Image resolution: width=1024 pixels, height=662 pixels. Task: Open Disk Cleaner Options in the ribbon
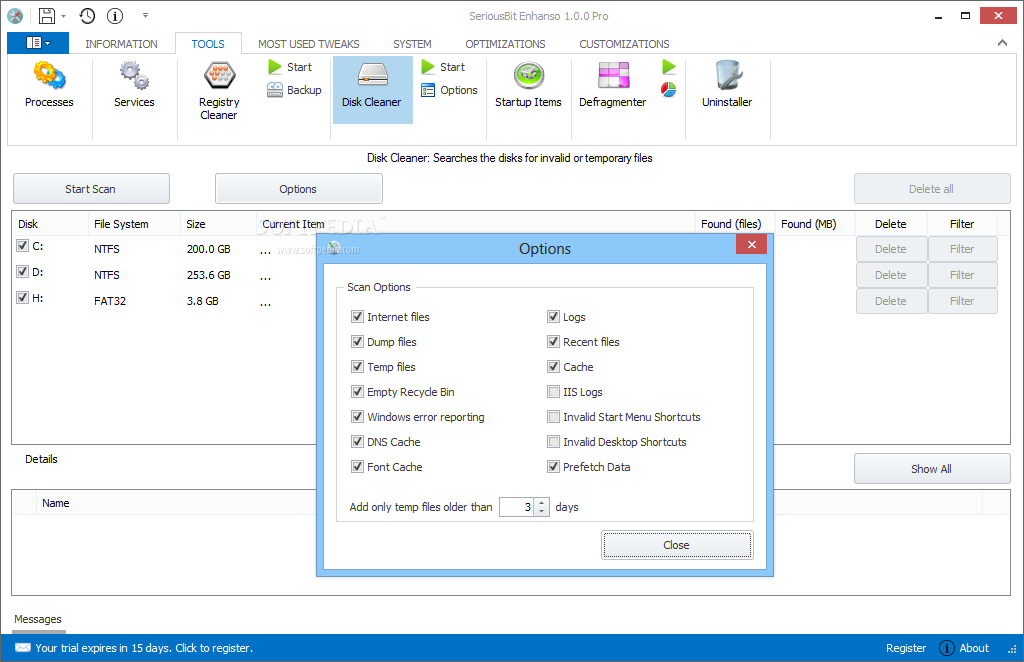click(449, 90)
